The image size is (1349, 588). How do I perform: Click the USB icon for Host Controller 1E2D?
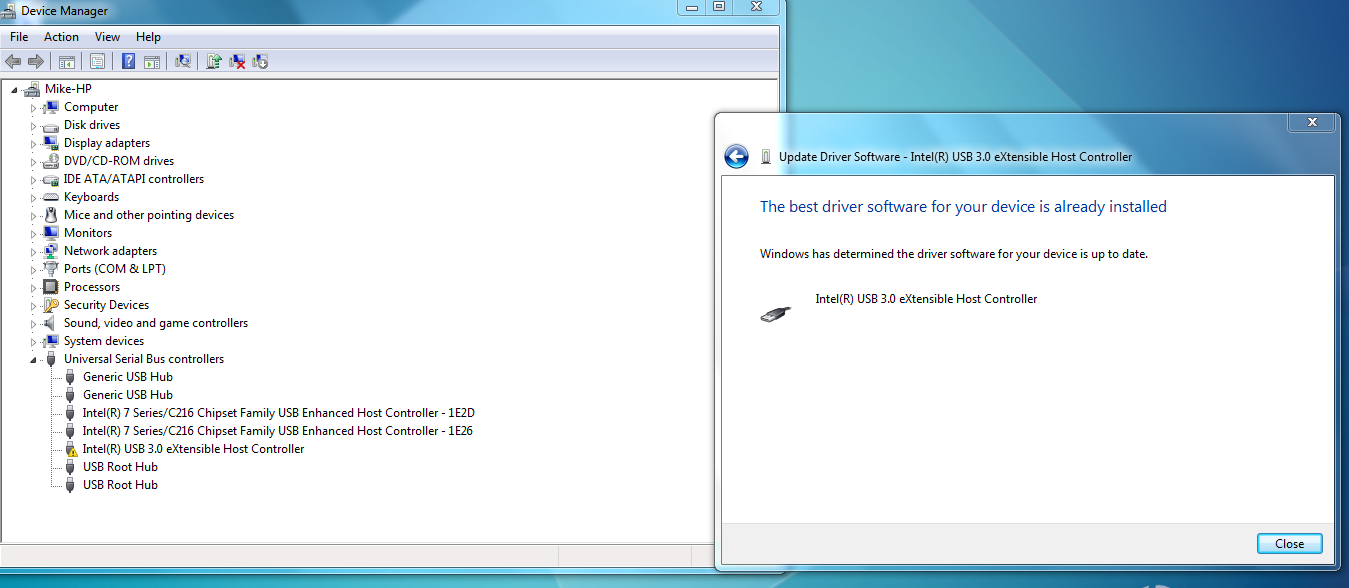point(70,413)
